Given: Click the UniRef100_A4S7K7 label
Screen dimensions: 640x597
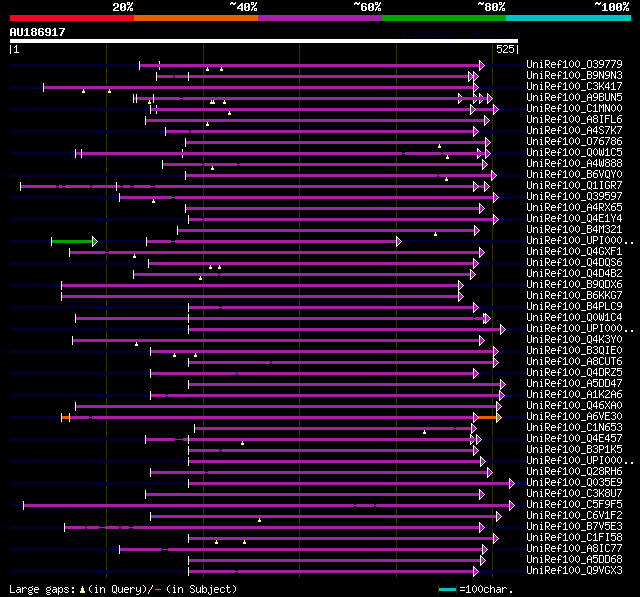Looking at the screenshot, I should point(574,131).
